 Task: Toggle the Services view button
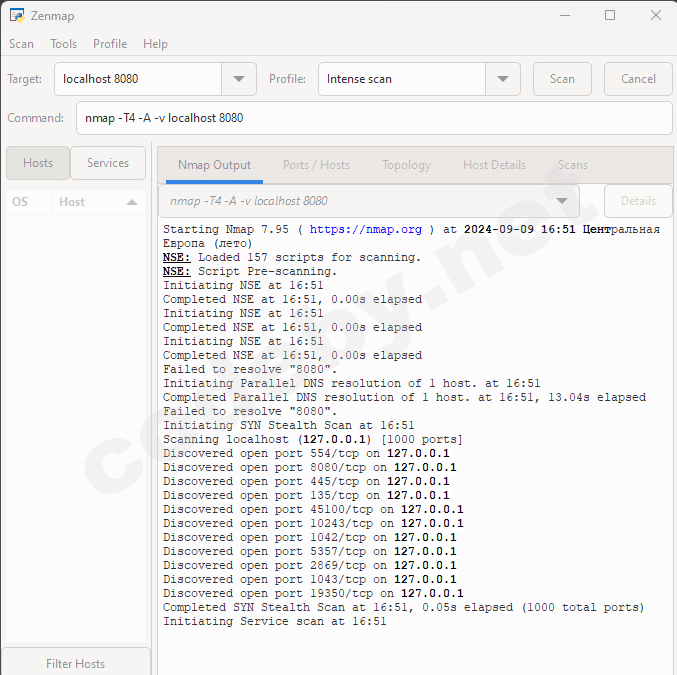click(107, 163)
